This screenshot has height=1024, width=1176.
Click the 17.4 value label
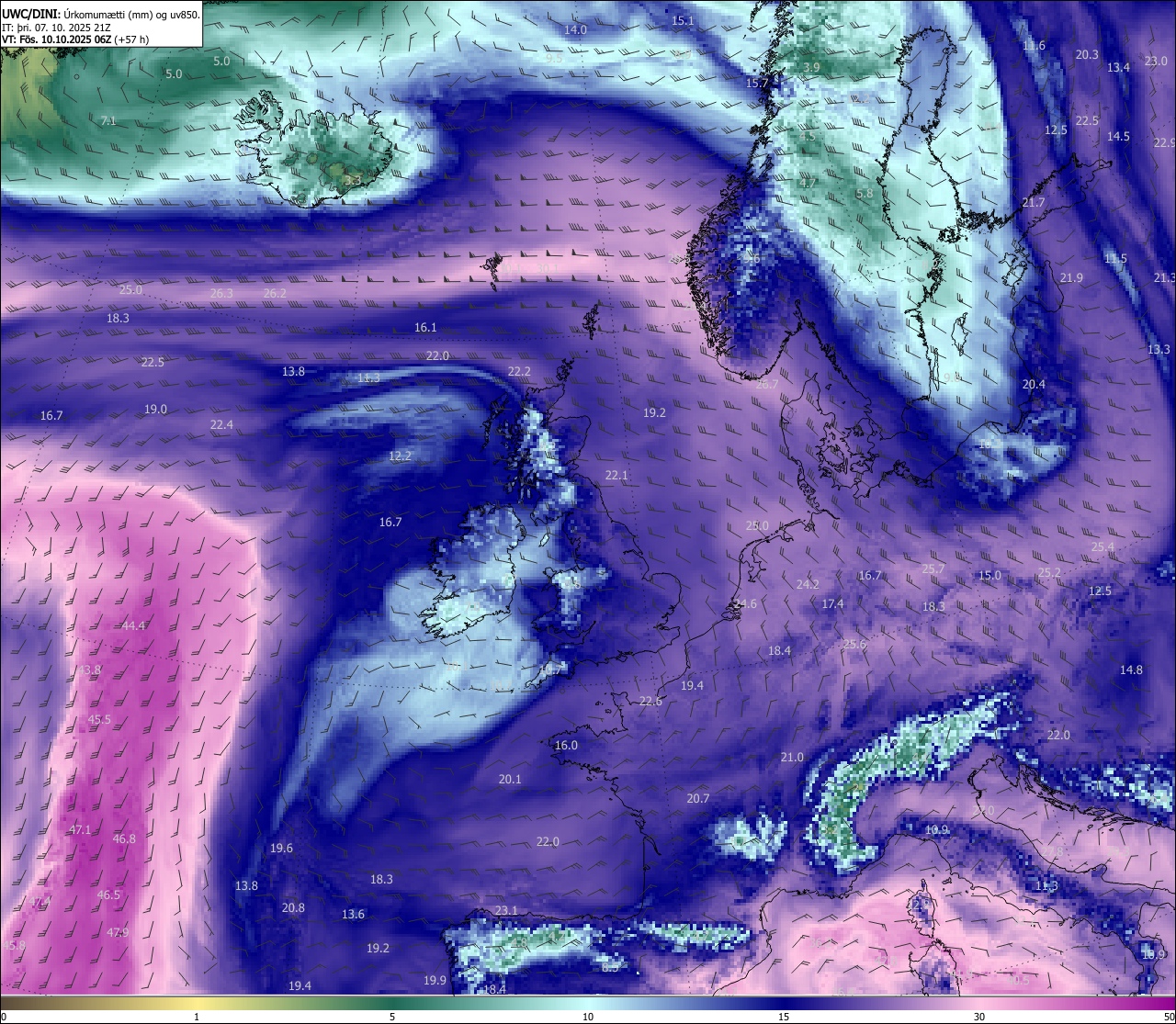(832, 603)
